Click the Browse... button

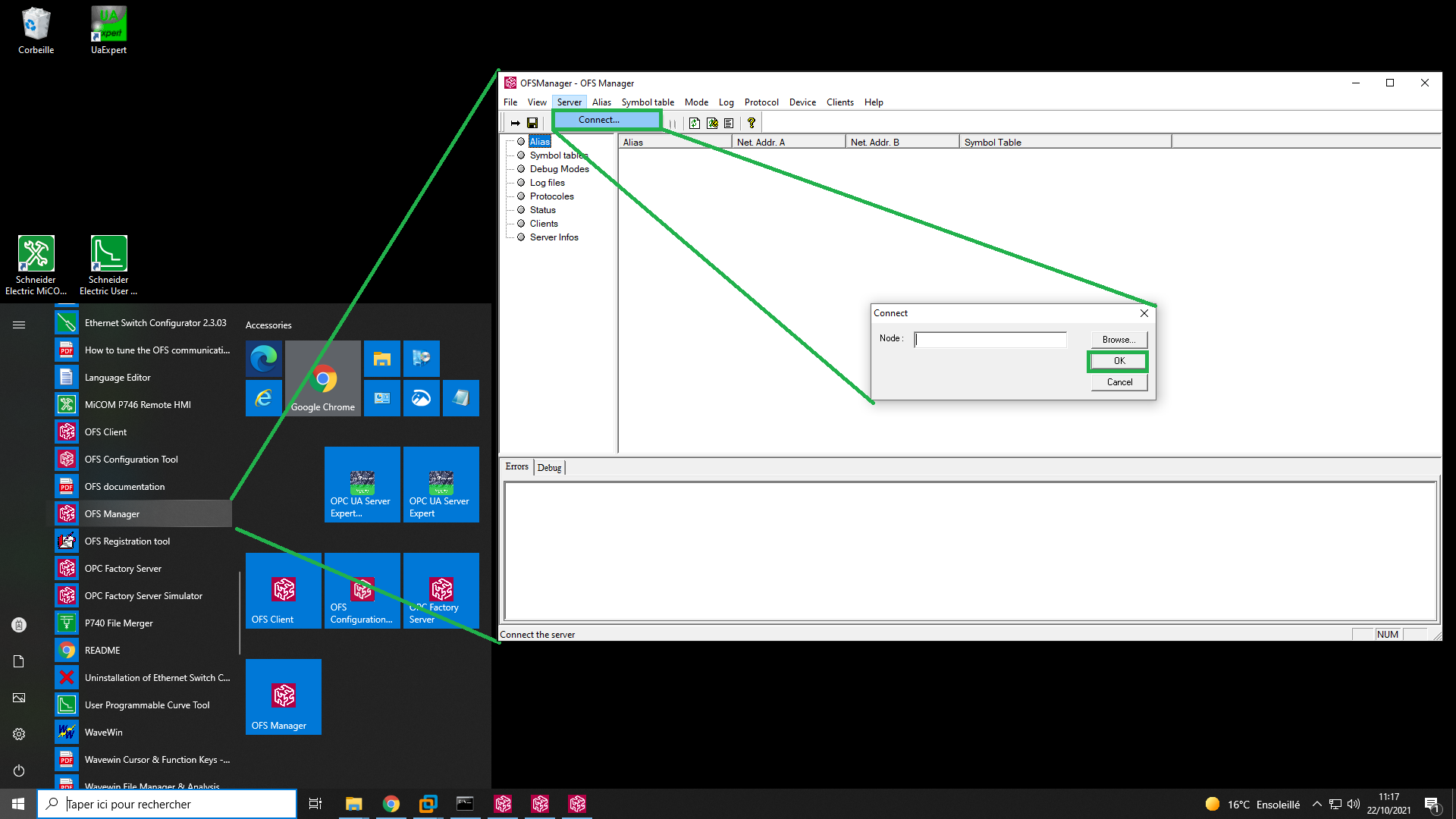click(1119, 340)
